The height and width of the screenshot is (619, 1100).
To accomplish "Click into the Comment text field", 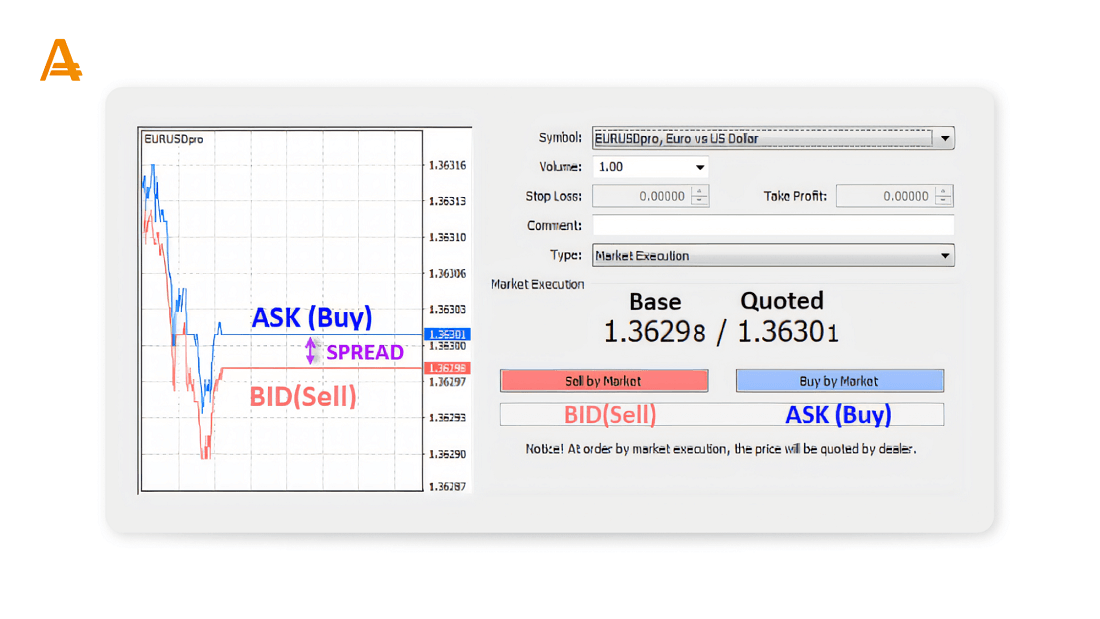I will pos(772,226).
